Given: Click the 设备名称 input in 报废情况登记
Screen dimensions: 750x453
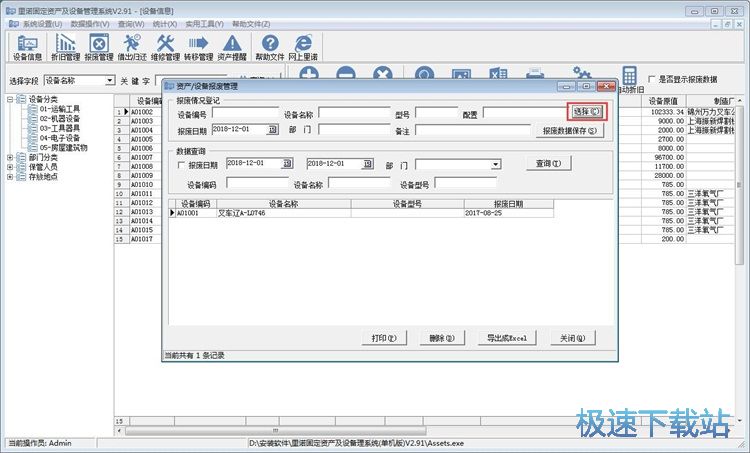Looking at the screenshot, I should click(354, 112).
